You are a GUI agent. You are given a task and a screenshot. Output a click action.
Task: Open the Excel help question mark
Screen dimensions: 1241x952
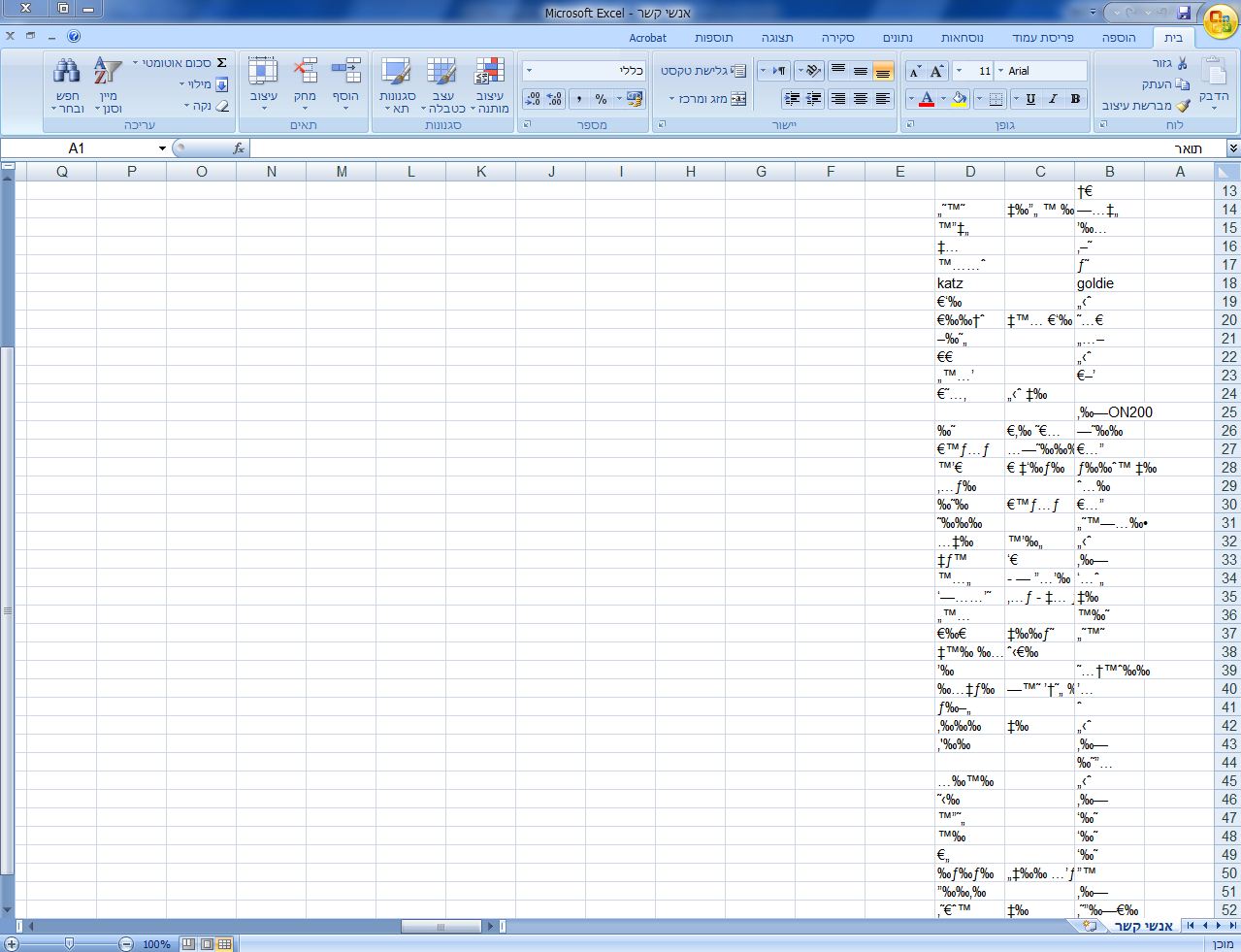click(74, 37)
